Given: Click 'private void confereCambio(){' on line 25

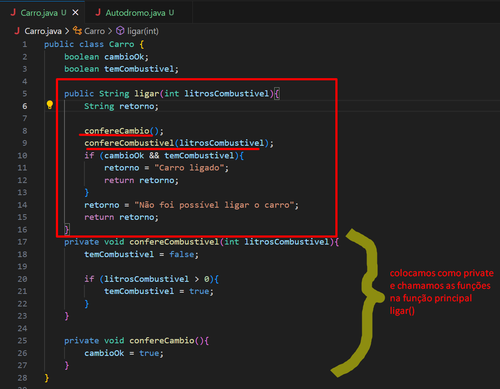Looking at the screenshot, I should [136, 341].
